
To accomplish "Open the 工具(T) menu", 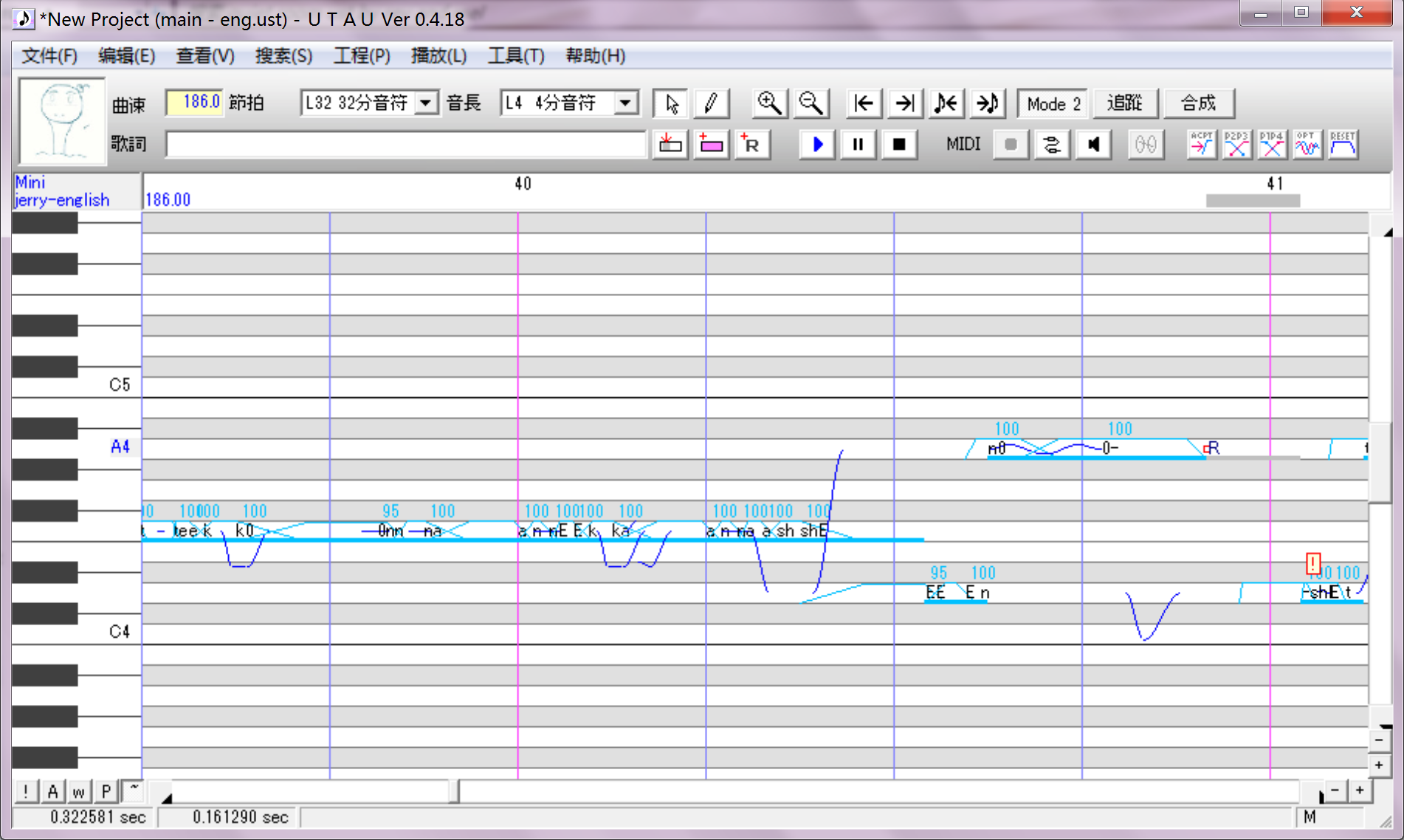I will click(x=516, y=56).
